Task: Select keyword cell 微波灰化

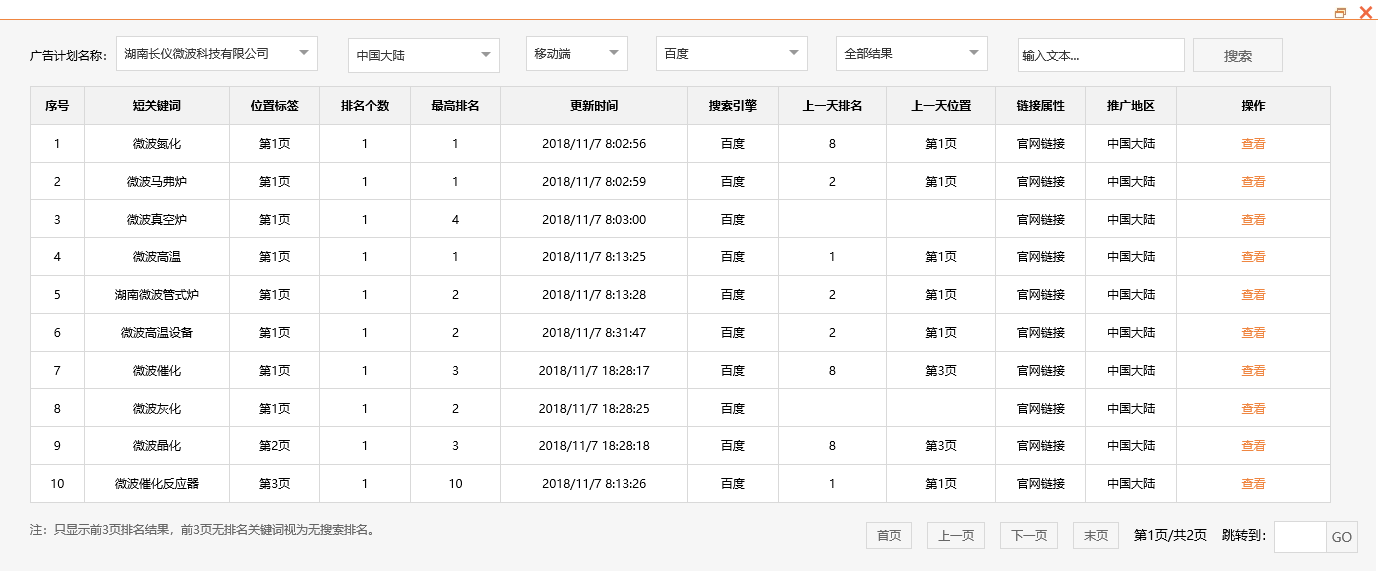Action: click(x=157, y=409)
